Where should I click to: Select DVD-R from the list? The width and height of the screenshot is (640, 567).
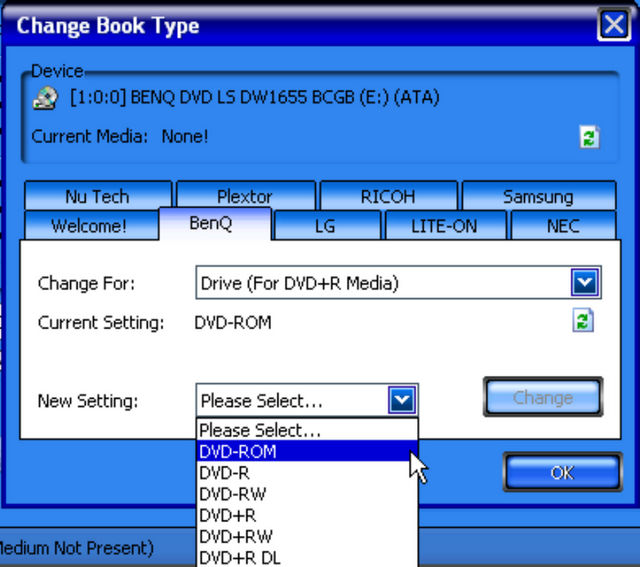[307, 472]
